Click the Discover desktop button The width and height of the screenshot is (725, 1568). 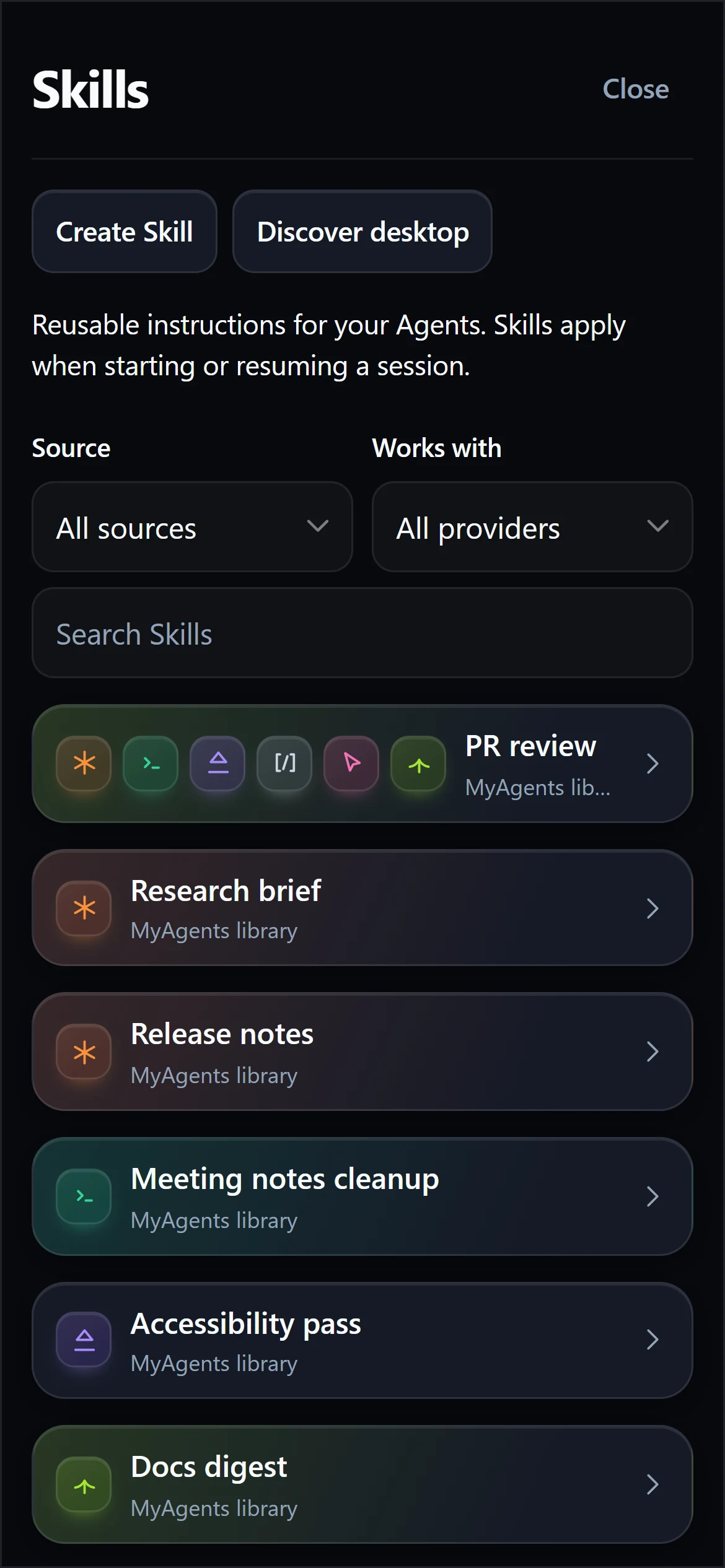click(x=362, y=232)
